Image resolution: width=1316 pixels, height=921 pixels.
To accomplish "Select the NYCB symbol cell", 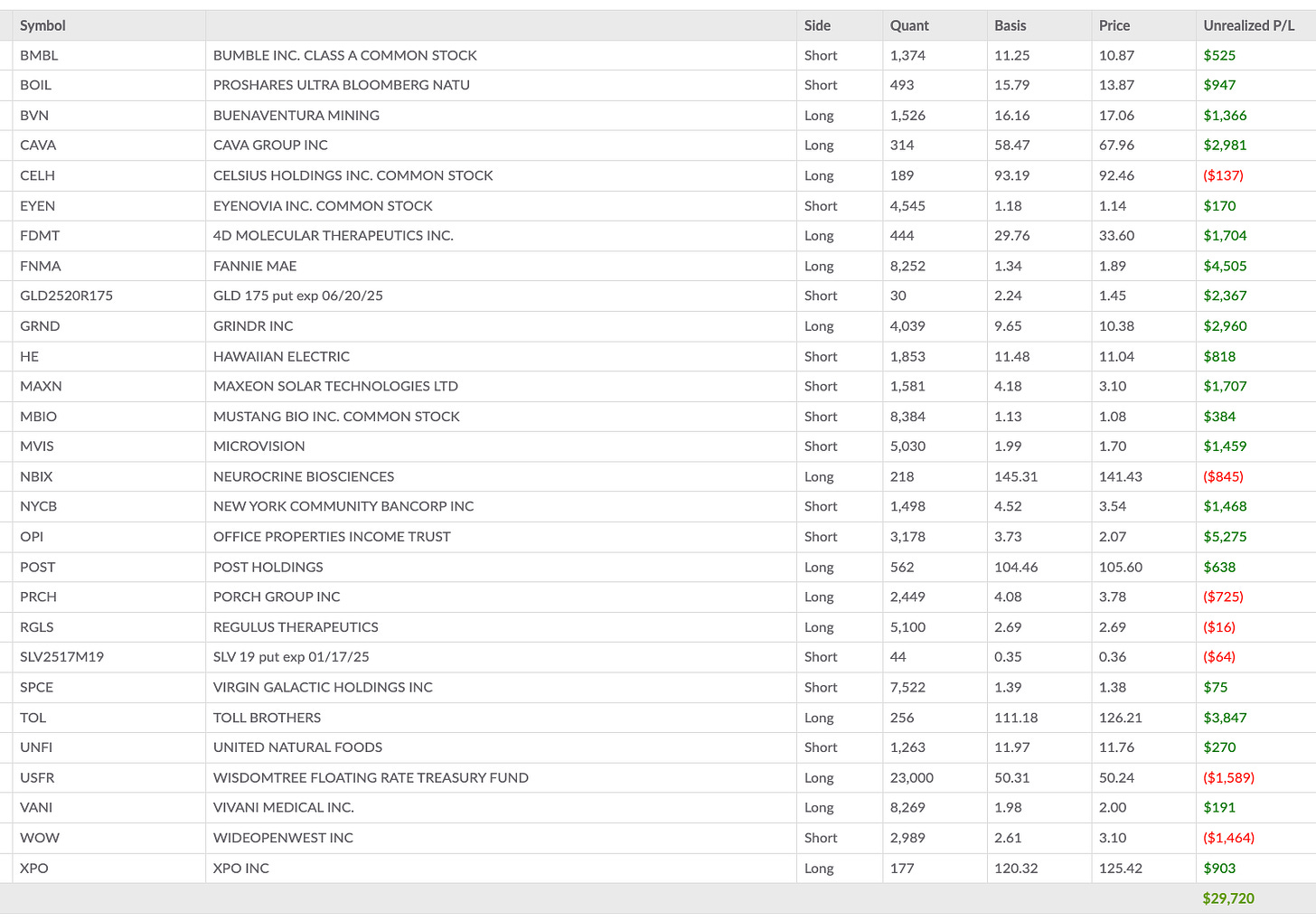I will click(38, 506).
